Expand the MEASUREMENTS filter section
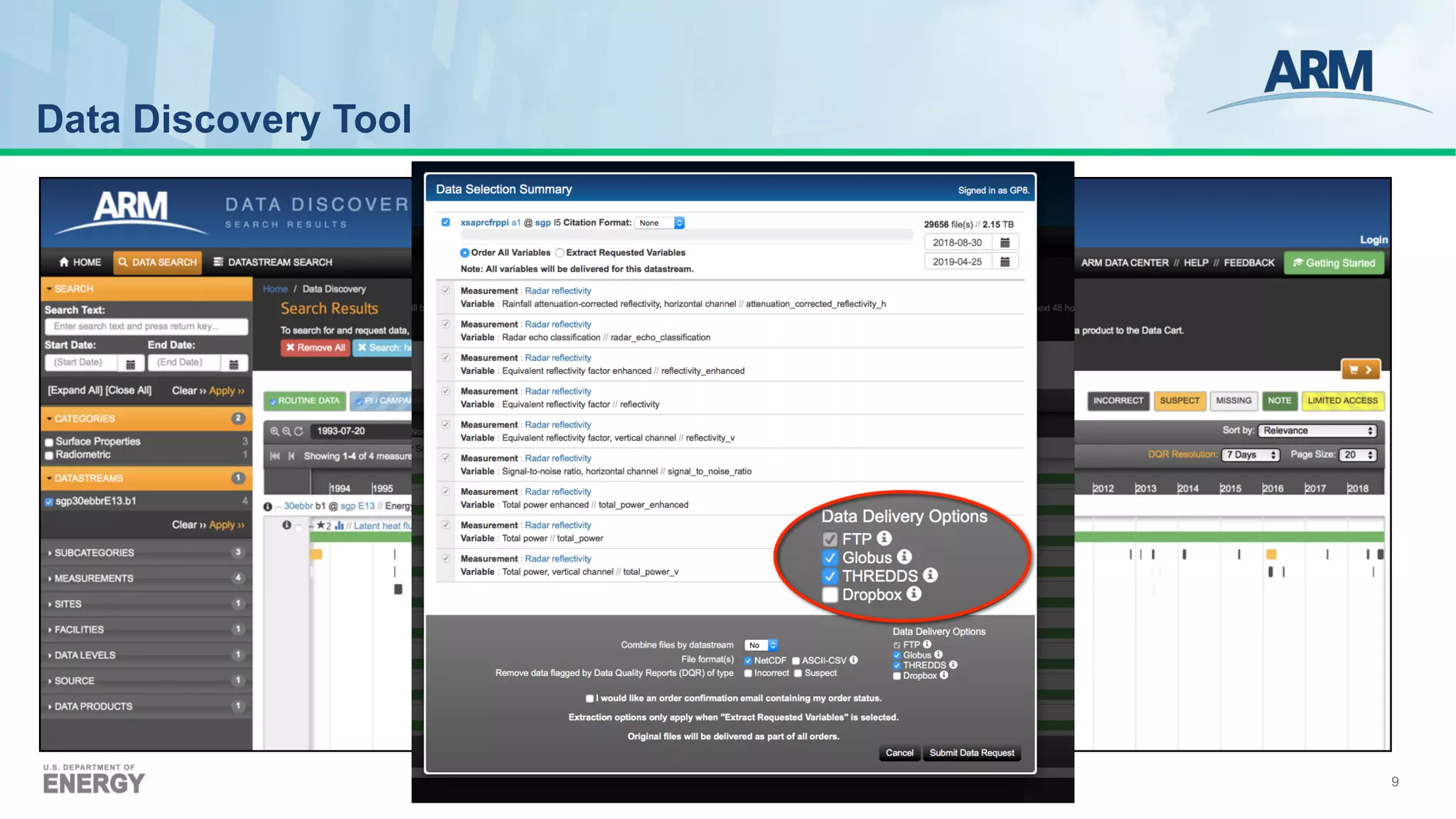The image size is (1456, 819). click(x=94, y=579)
